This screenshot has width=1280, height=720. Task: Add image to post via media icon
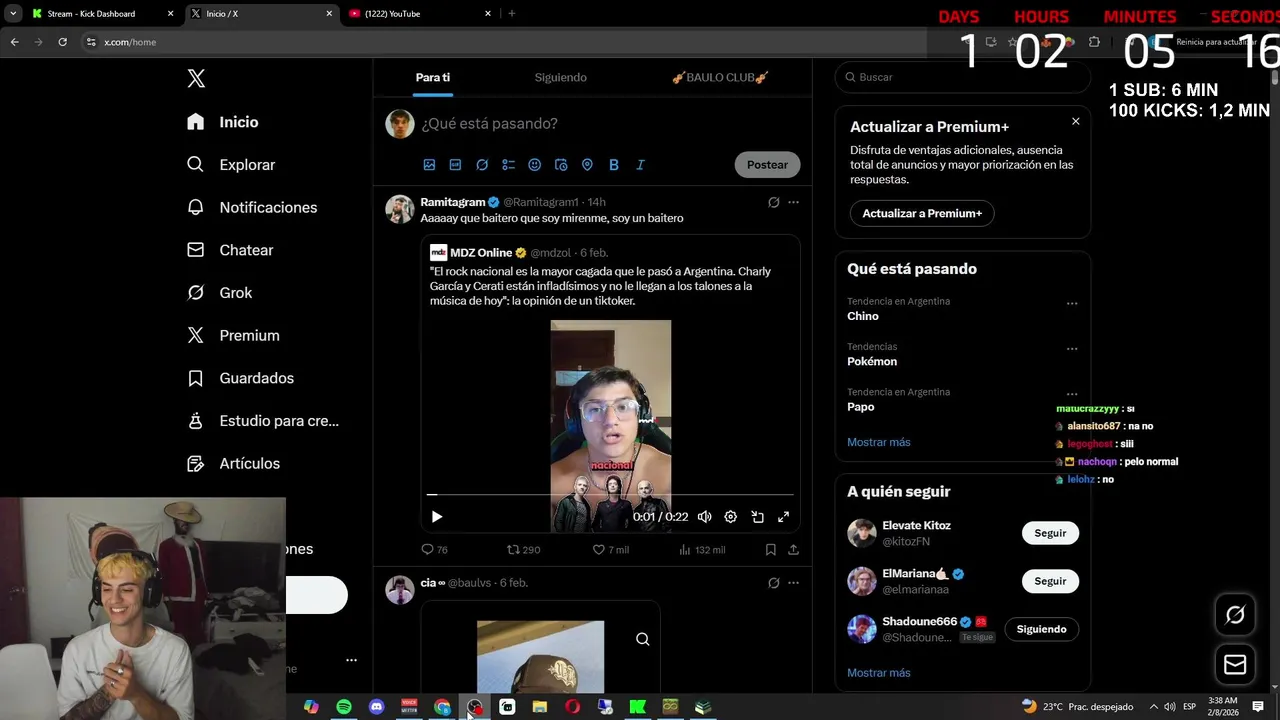click(429, 165)
